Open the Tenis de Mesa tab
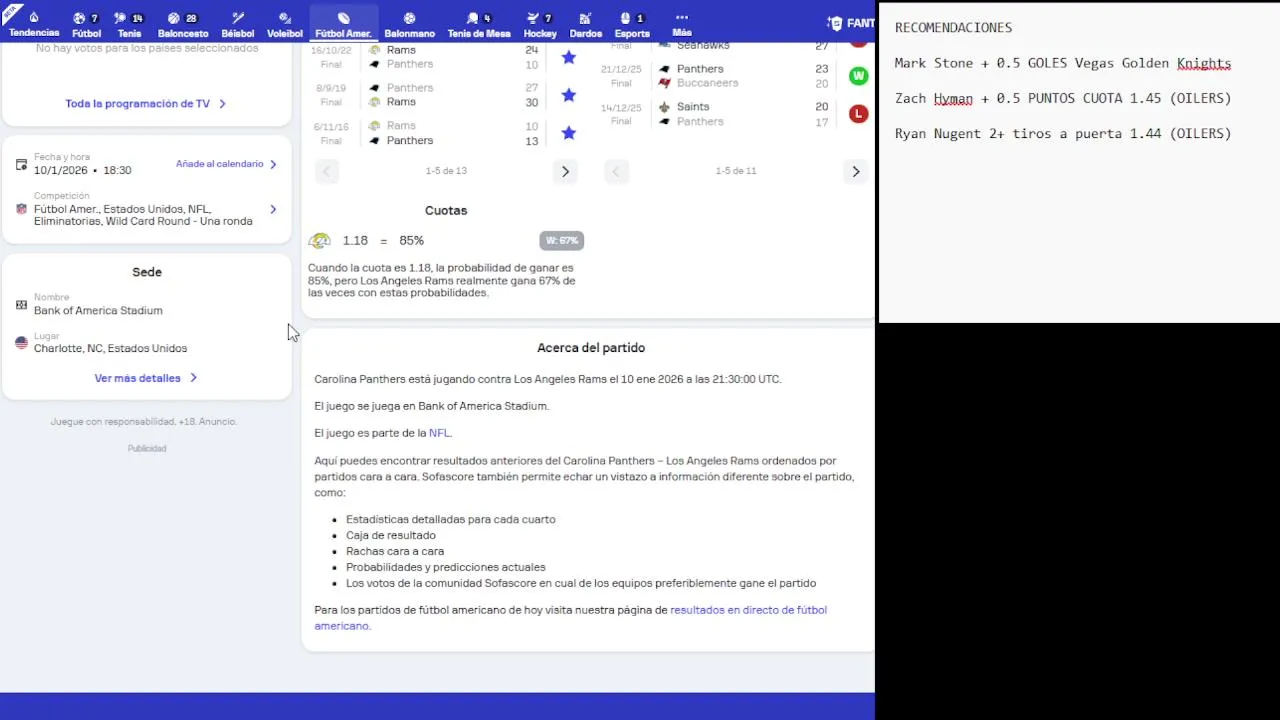 pyautogui.click(x=479, y=24)
